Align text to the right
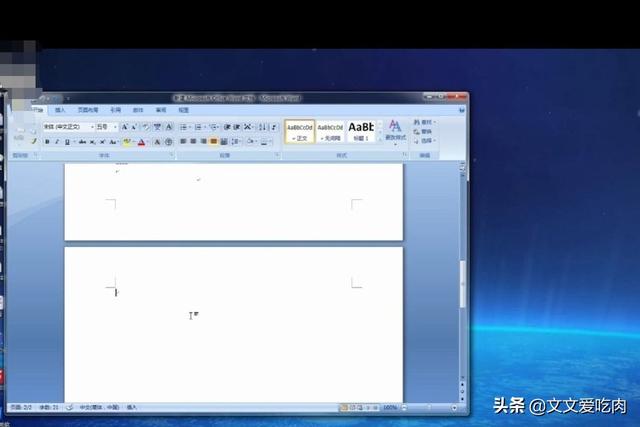Image resolution: width=640 pixels, height=427 pixels. (203, 142)
